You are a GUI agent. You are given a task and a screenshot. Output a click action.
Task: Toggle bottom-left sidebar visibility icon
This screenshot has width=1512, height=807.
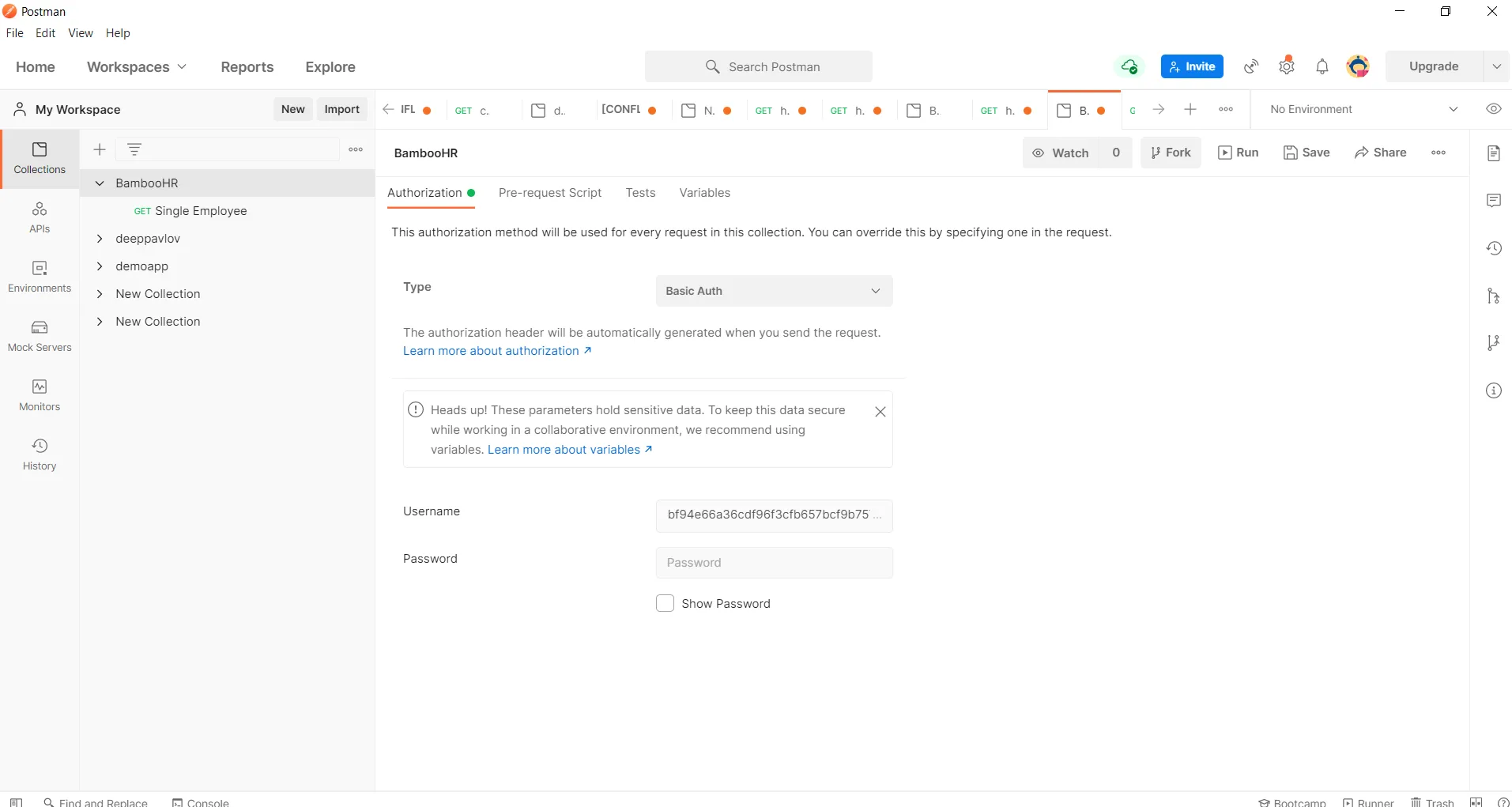(x=16, y=801)
